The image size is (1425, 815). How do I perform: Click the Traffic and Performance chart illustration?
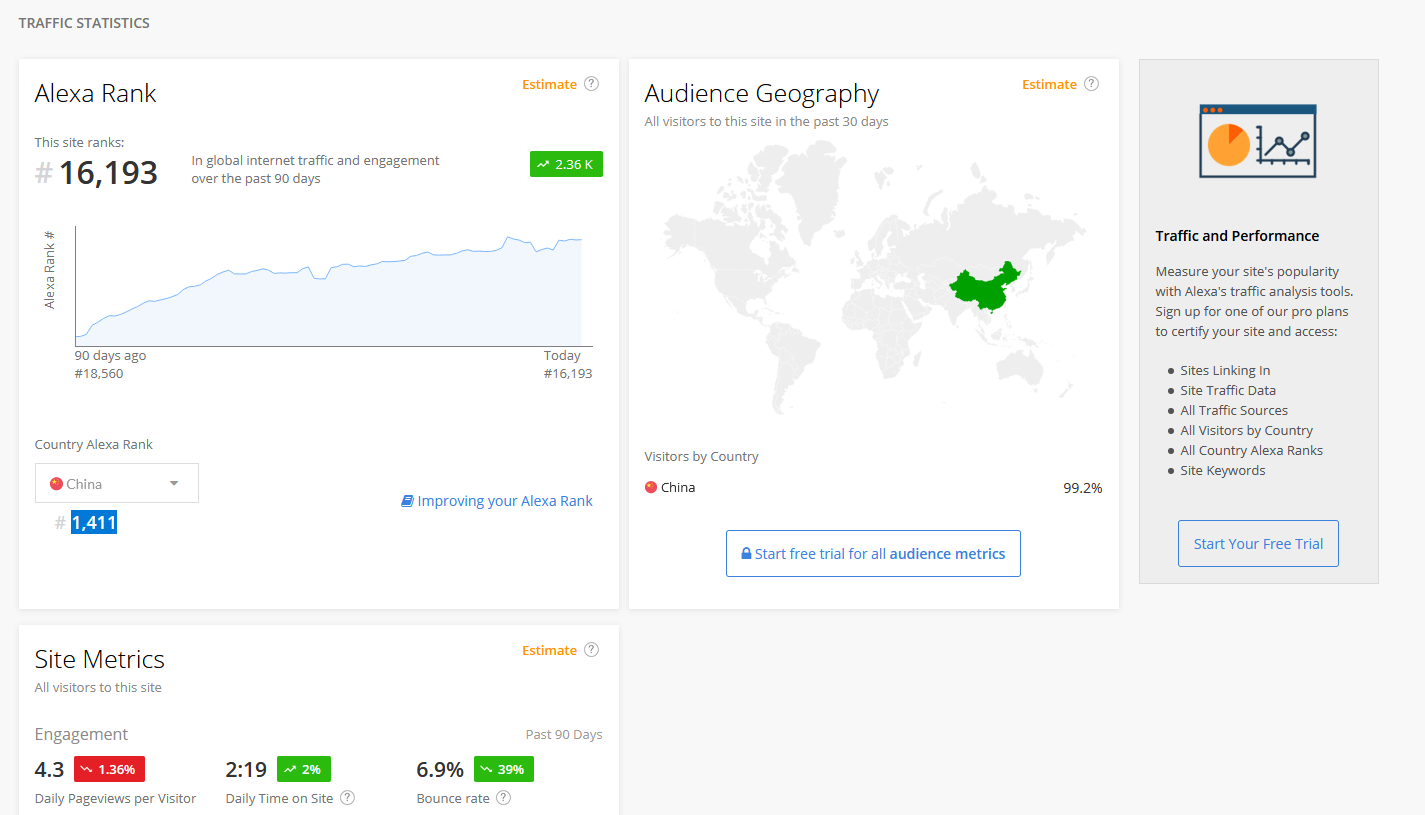click(x=1258, y=141)
